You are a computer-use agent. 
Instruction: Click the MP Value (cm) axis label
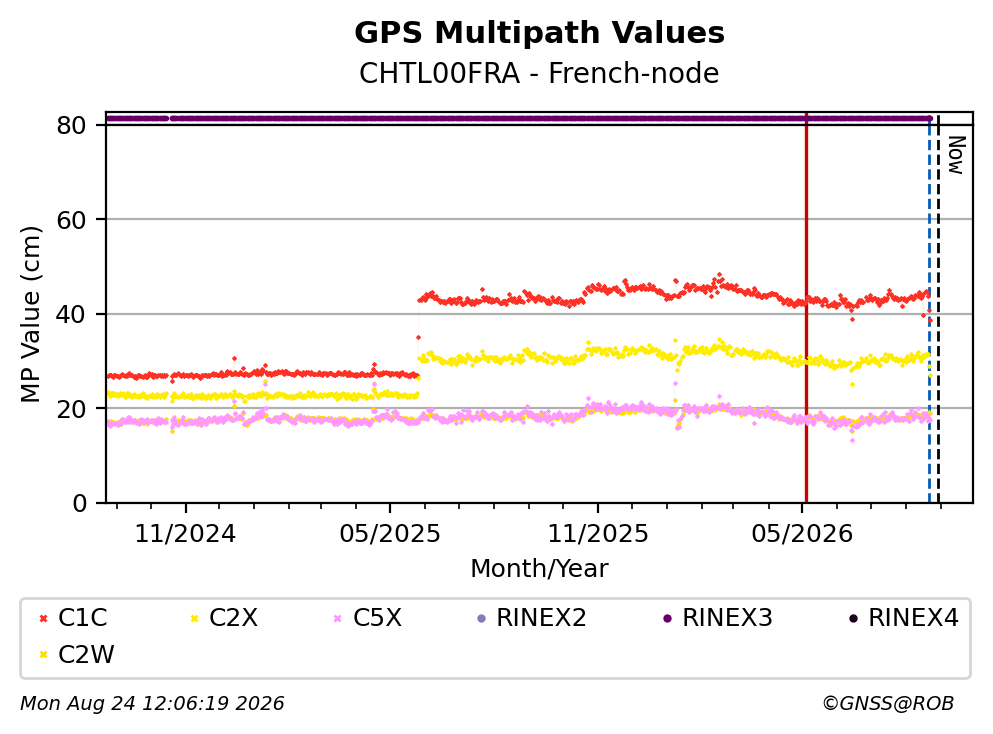[x=30, y=314]
